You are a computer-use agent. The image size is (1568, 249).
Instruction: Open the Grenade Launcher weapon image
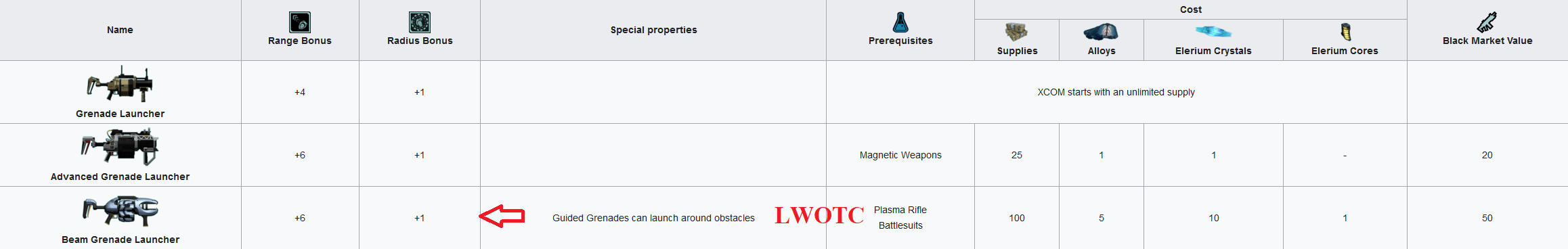point(120,84)
